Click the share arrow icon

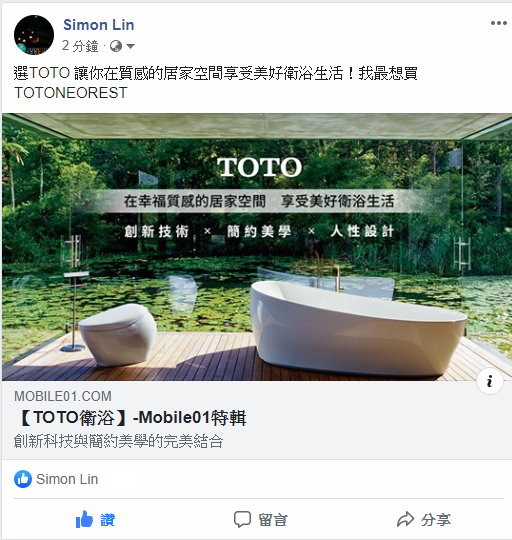(x=405, y=519)
